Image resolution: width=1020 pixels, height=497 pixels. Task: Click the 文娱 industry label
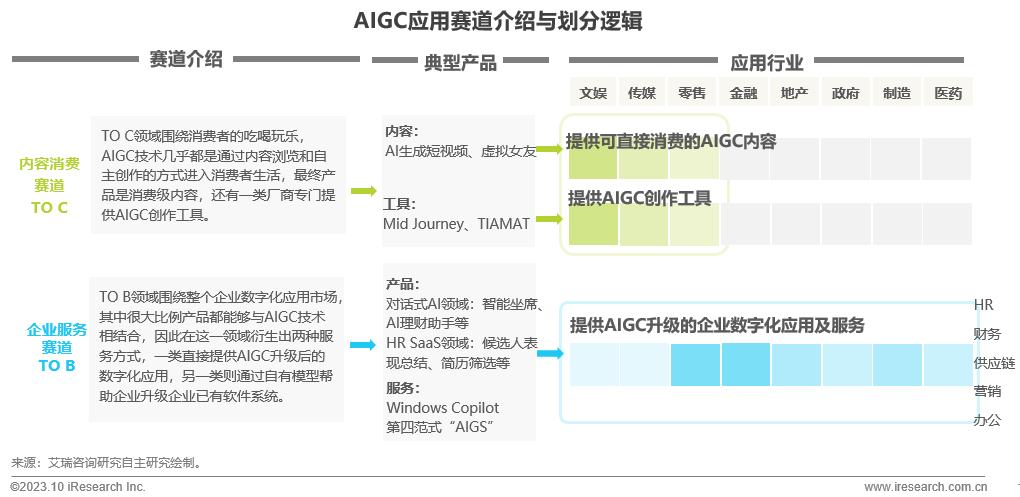[593, 93]
